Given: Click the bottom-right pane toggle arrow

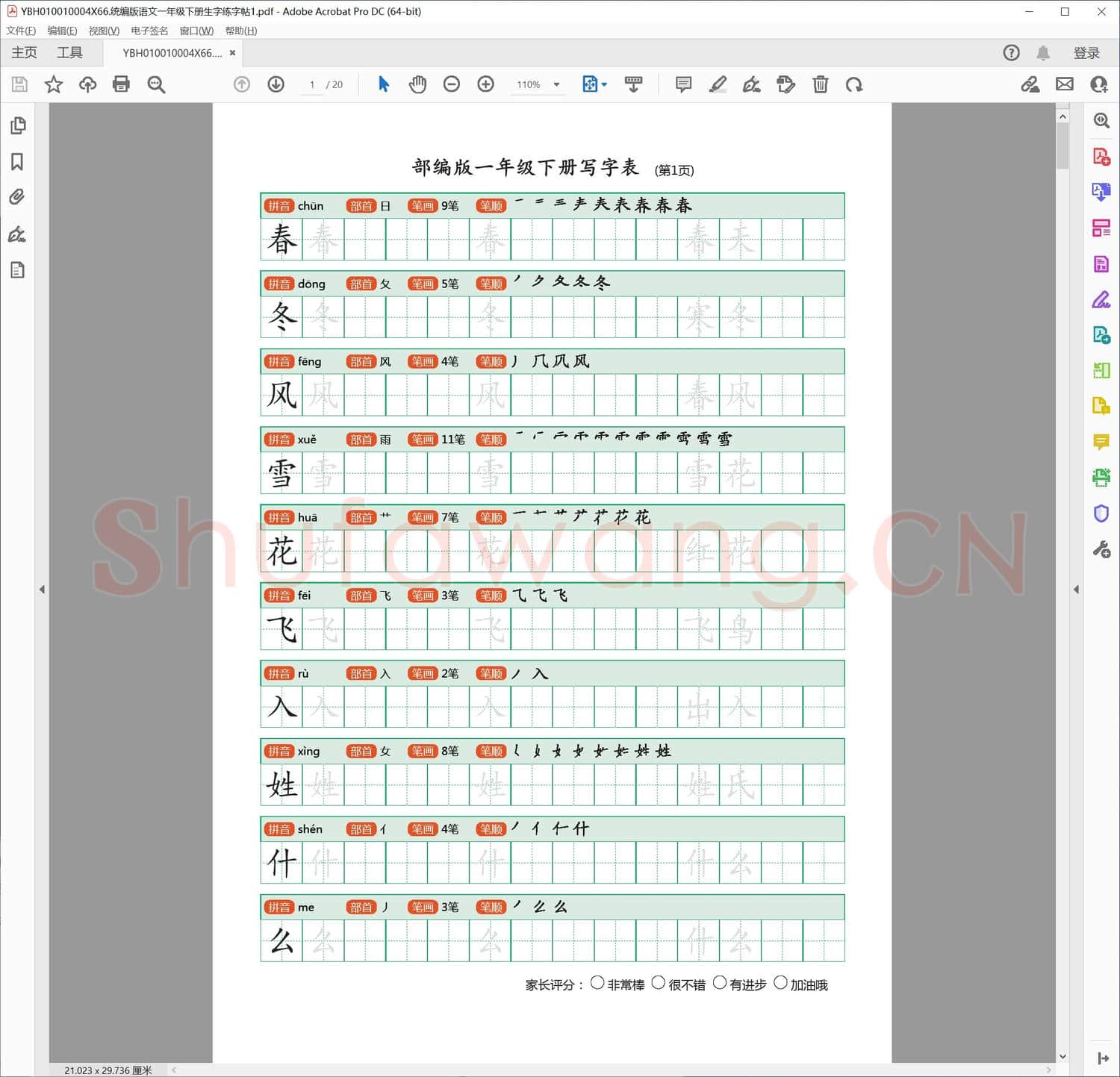Looking at the screenshot, I should (1103, 1058).
